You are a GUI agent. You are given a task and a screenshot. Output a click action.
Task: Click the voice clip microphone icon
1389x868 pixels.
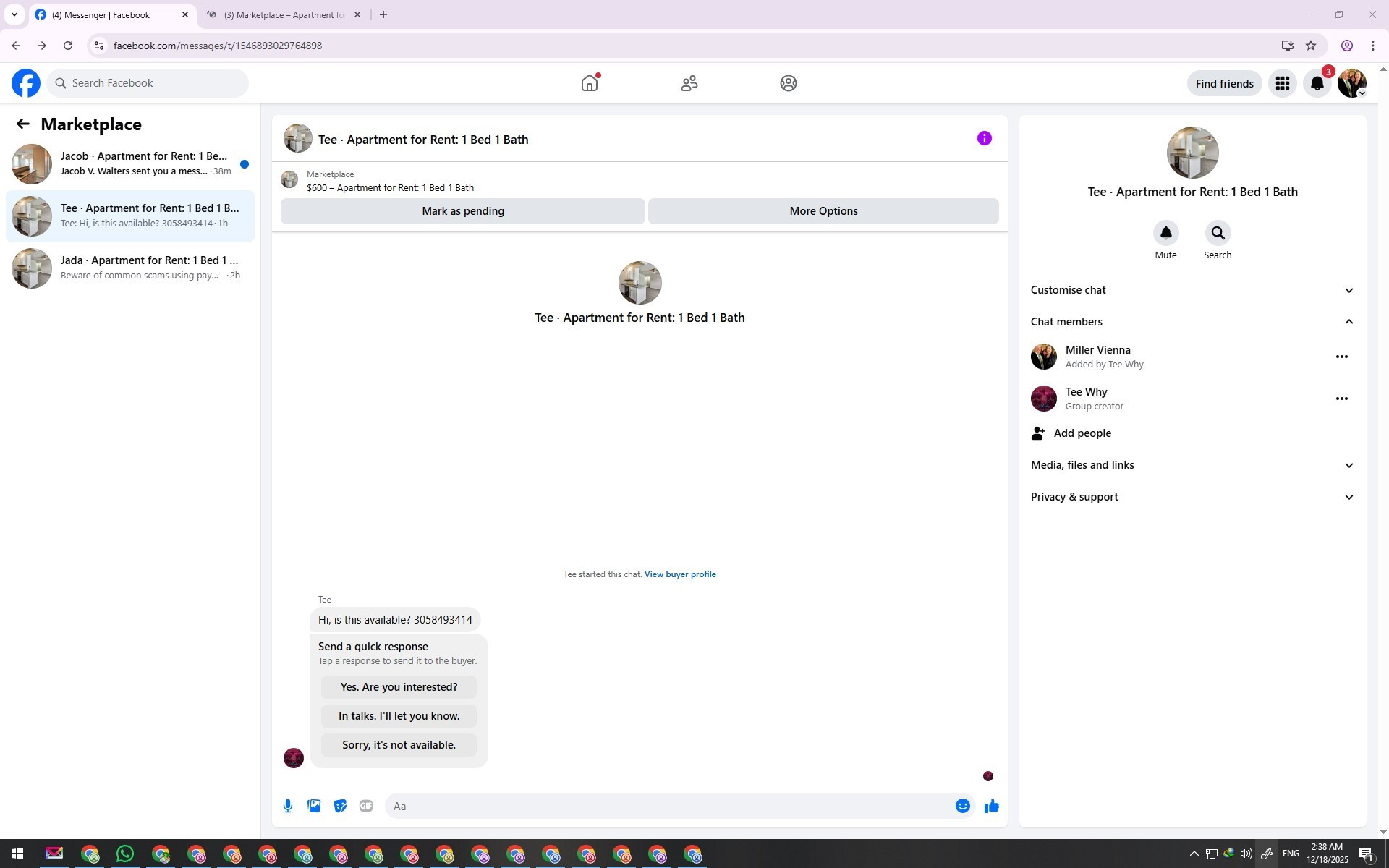click(x=288, y=806)
